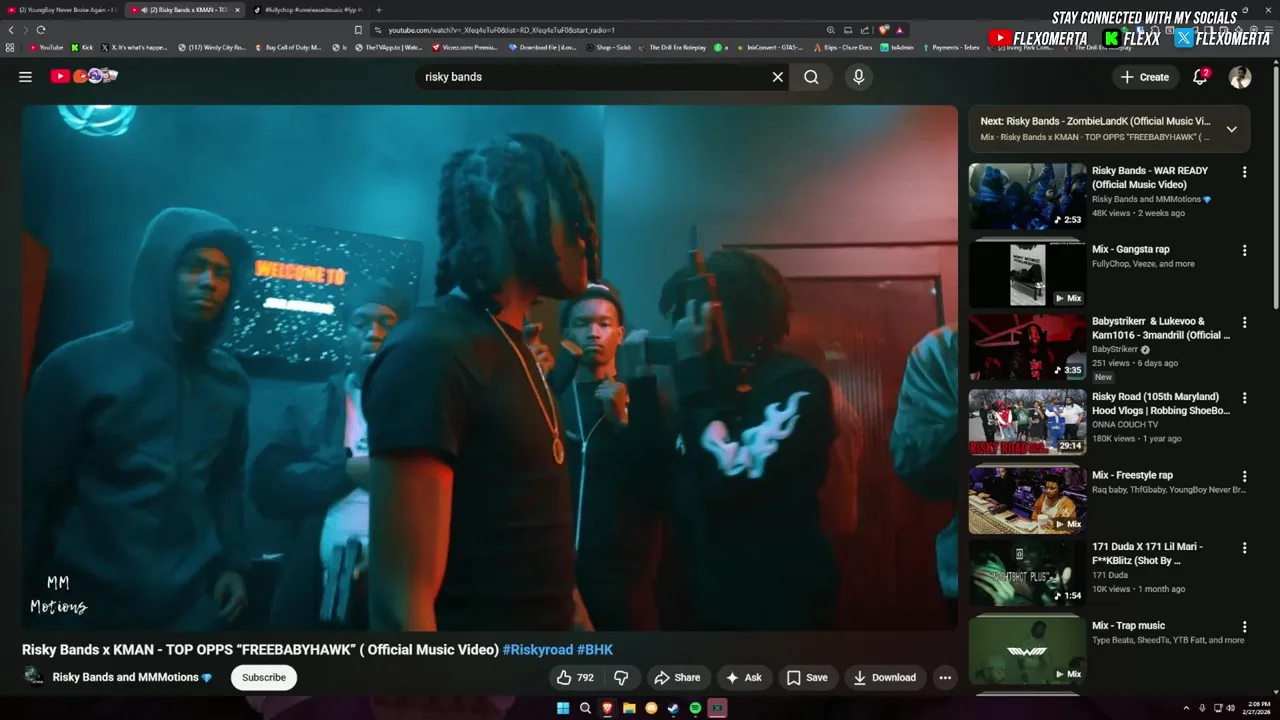Open the Shop - Sickö bookmark

(610, 47)
